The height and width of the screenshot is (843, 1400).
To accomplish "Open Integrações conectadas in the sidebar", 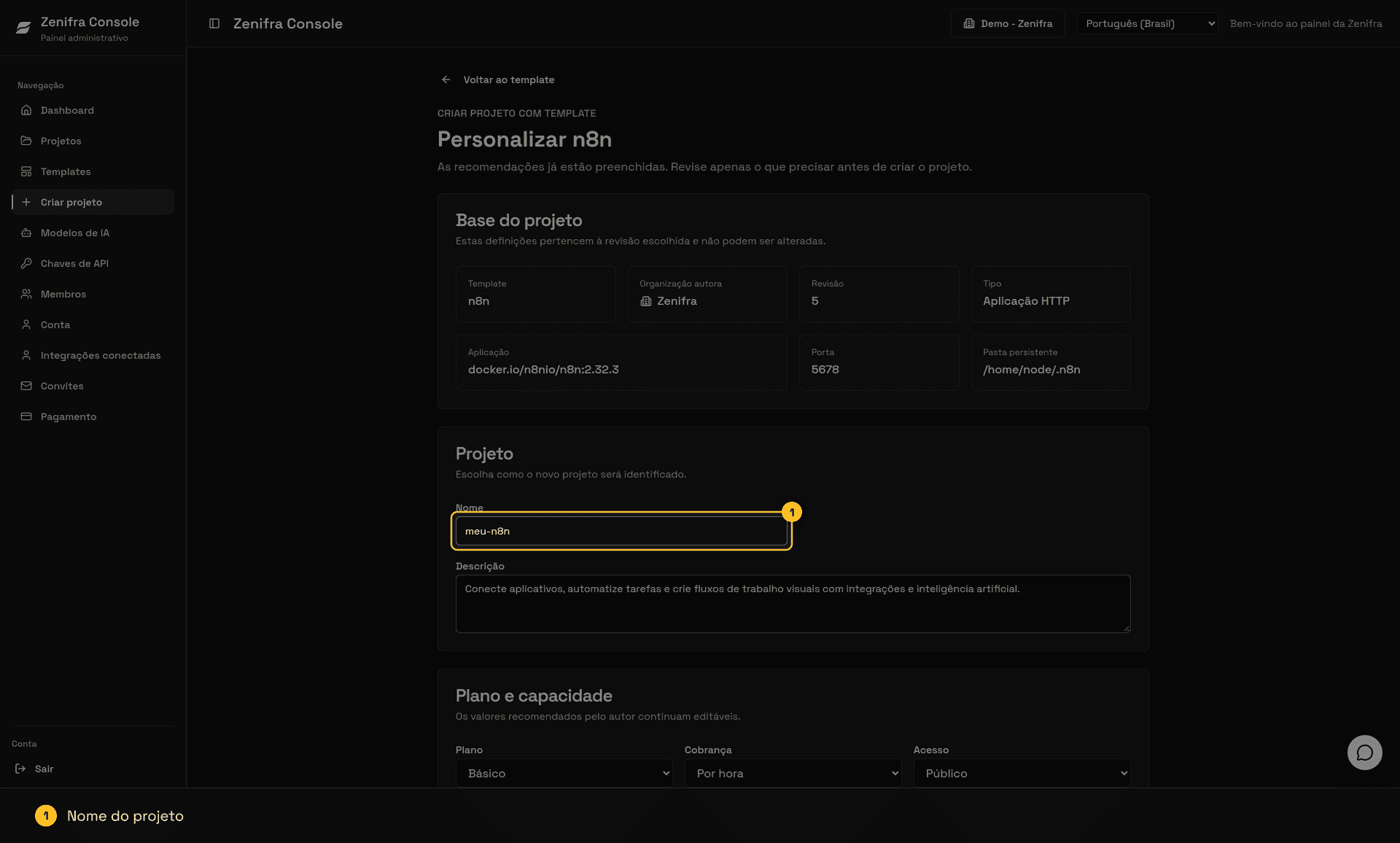I will (93, 355).
